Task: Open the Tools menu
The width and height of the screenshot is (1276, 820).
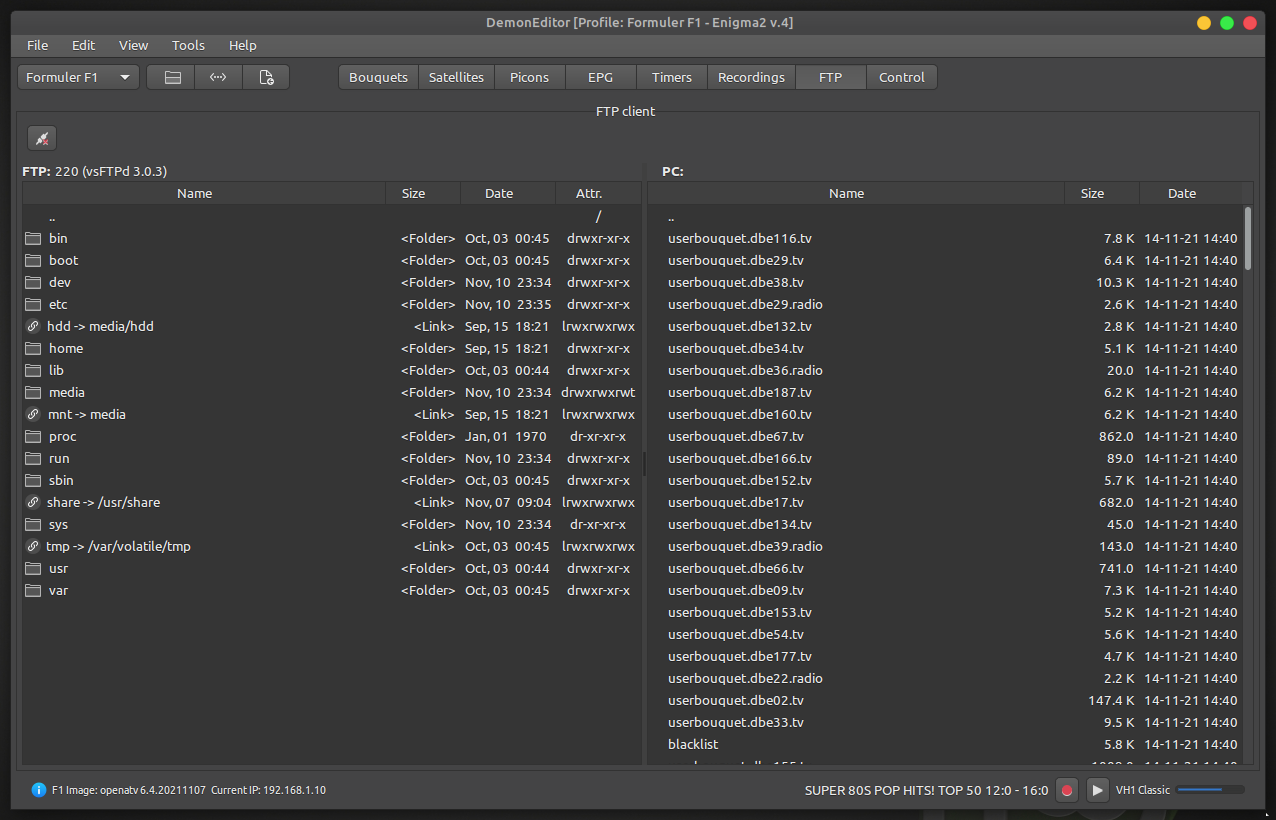Action: pyautogui.click(x=188, y=45)
